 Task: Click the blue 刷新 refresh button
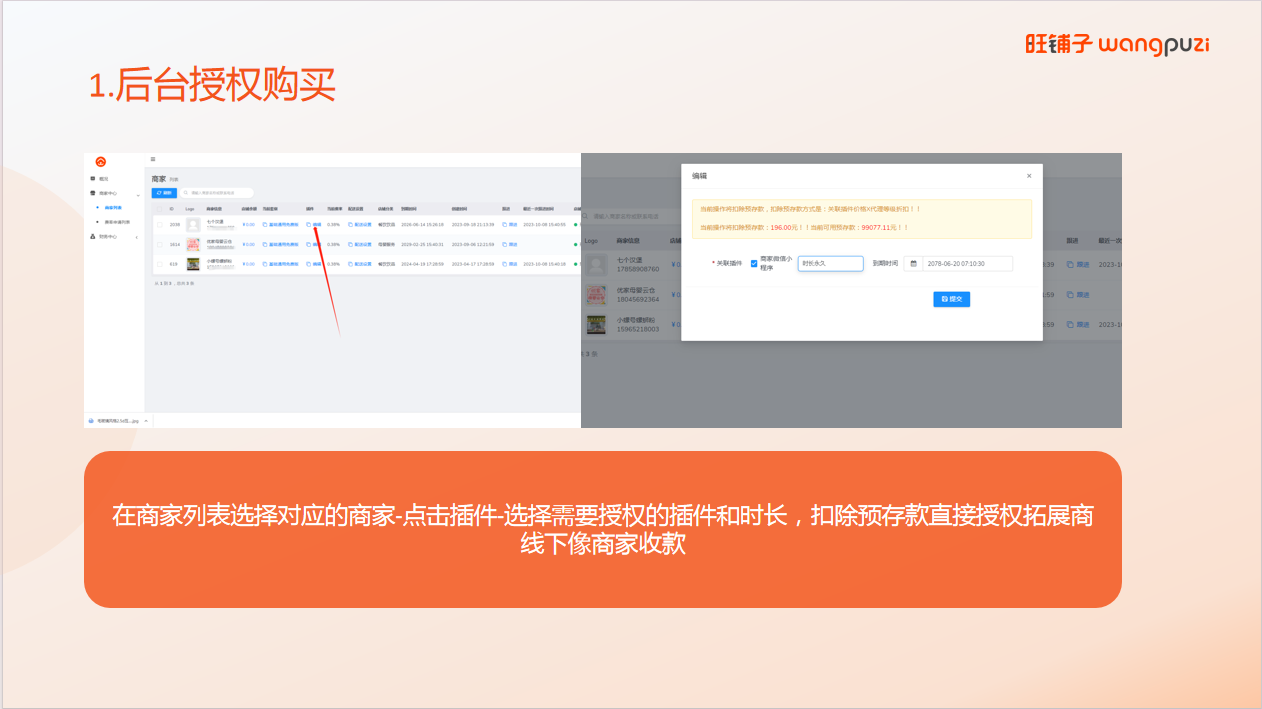164,193
